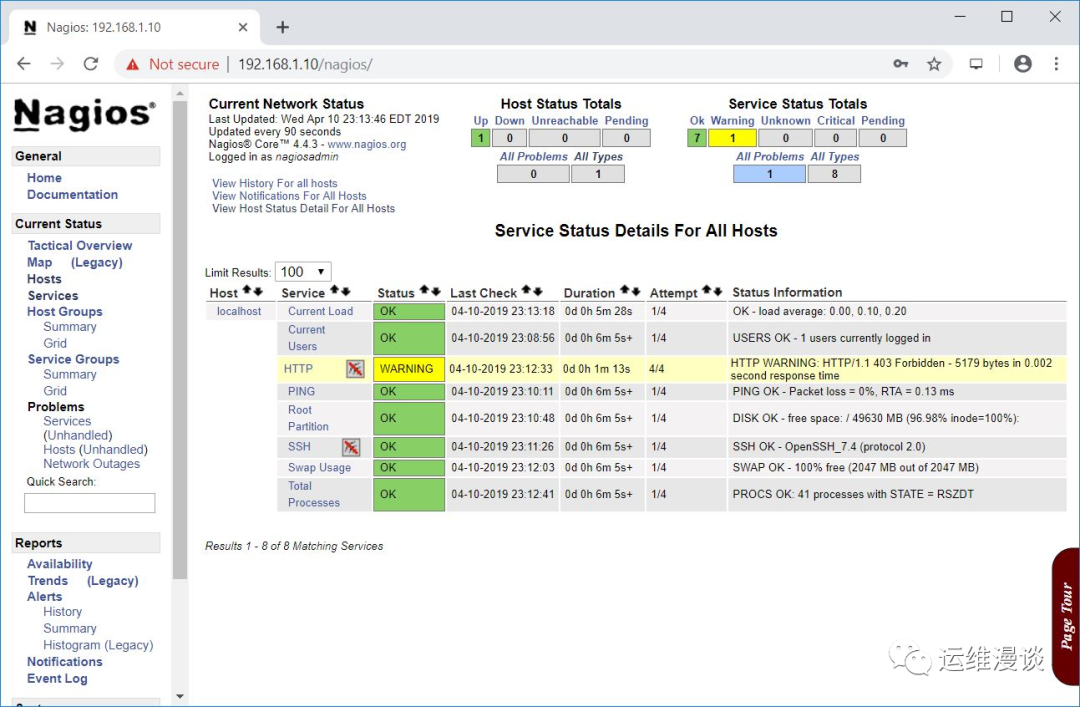Open Availability report in sidebar

click(x=59, y=564)
